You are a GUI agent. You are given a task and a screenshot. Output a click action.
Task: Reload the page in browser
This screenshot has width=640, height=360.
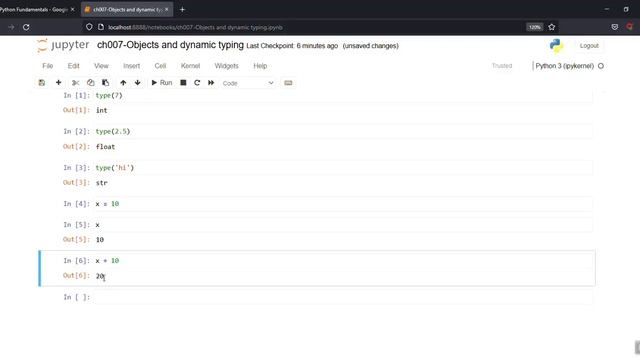(26, 27)
